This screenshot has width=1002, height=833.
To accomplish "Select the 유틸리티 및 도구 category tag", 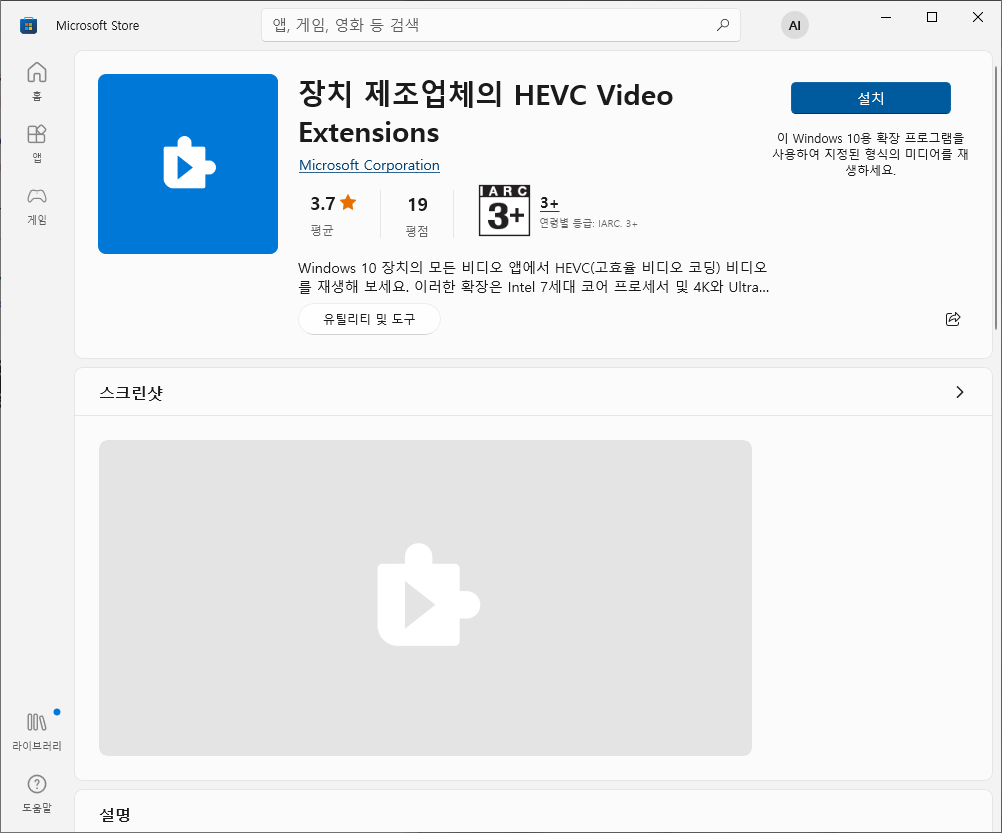I will [x=369, y=319].
